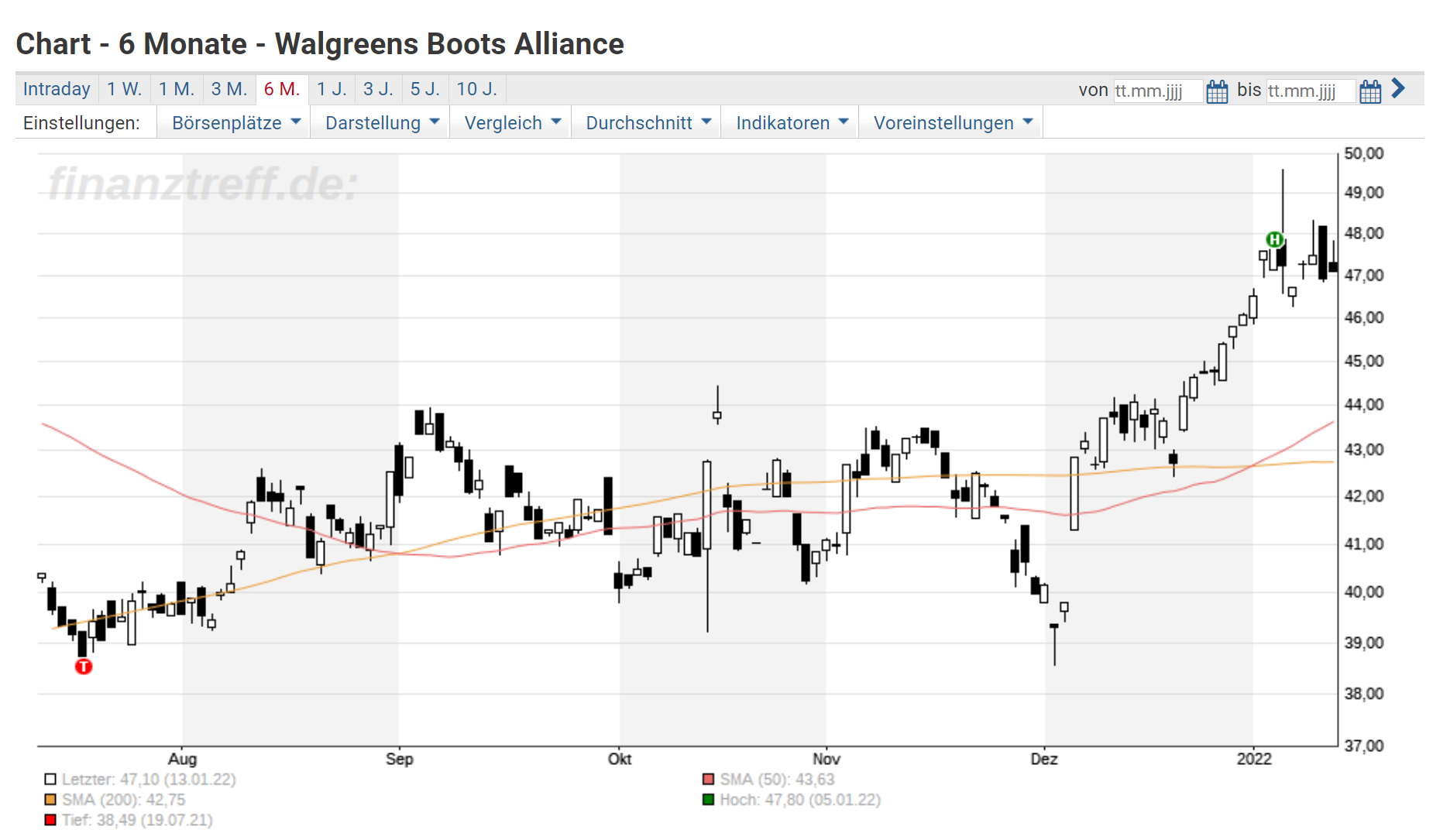Click the 'Aug' x-axis label
The width and height of the screenshot is (1433, 840).
pos(183,759)
